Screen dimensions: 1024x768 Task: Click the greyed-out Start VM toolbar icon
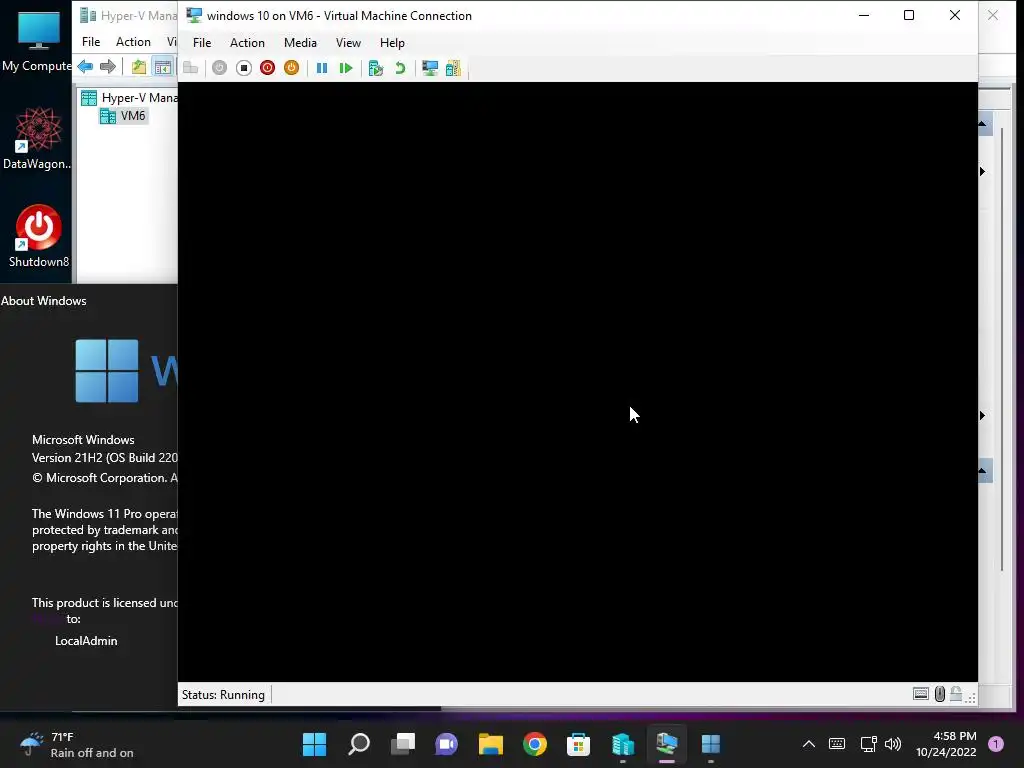coord(219,68)
